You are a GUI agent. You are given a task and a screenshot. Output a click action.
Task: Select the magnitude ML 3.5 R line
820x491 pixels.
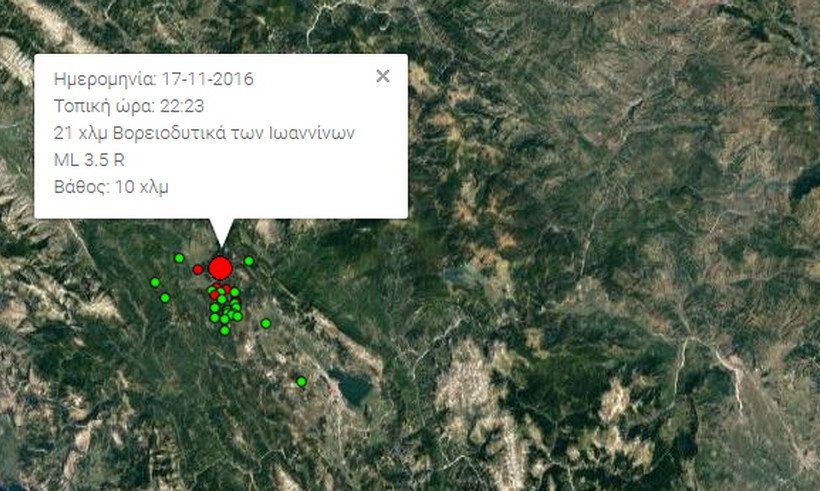click(x=89, y=160)
